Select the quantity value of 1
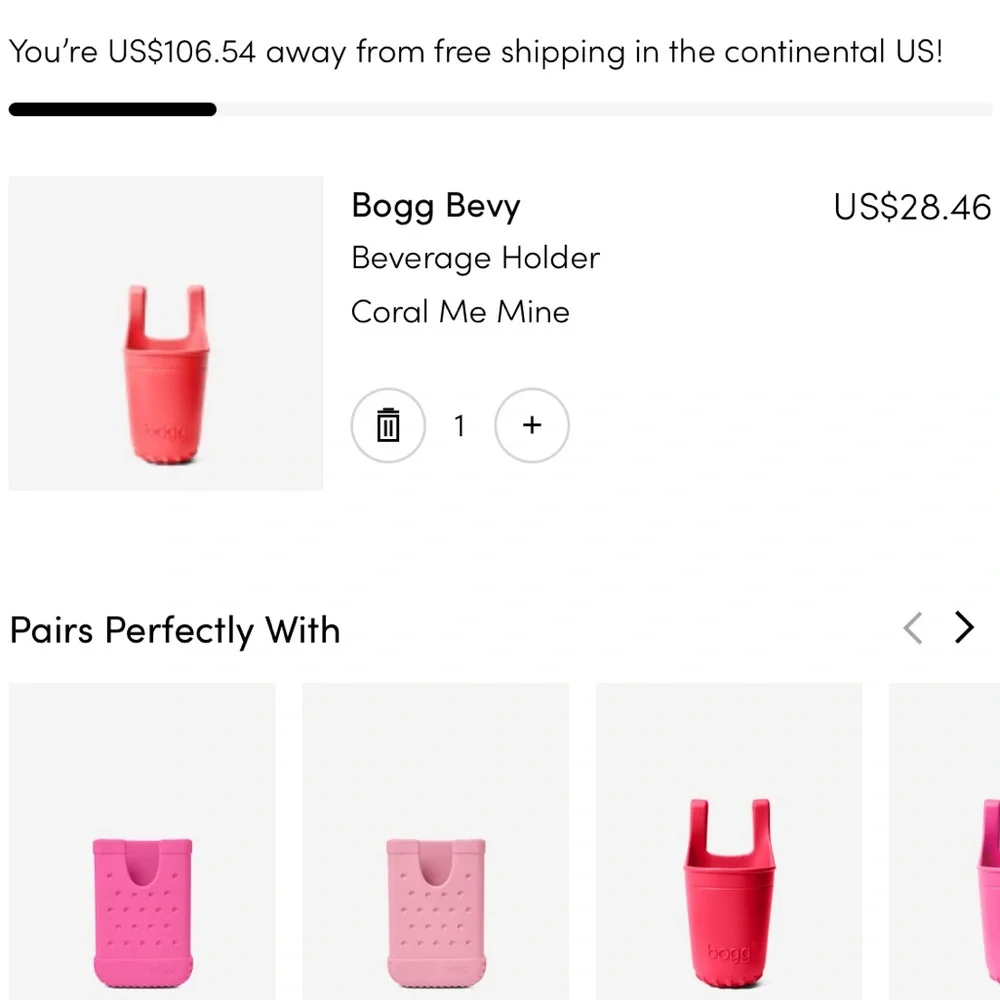The height and width of the screenshot is (1000, 1000). tap(460, 424)
